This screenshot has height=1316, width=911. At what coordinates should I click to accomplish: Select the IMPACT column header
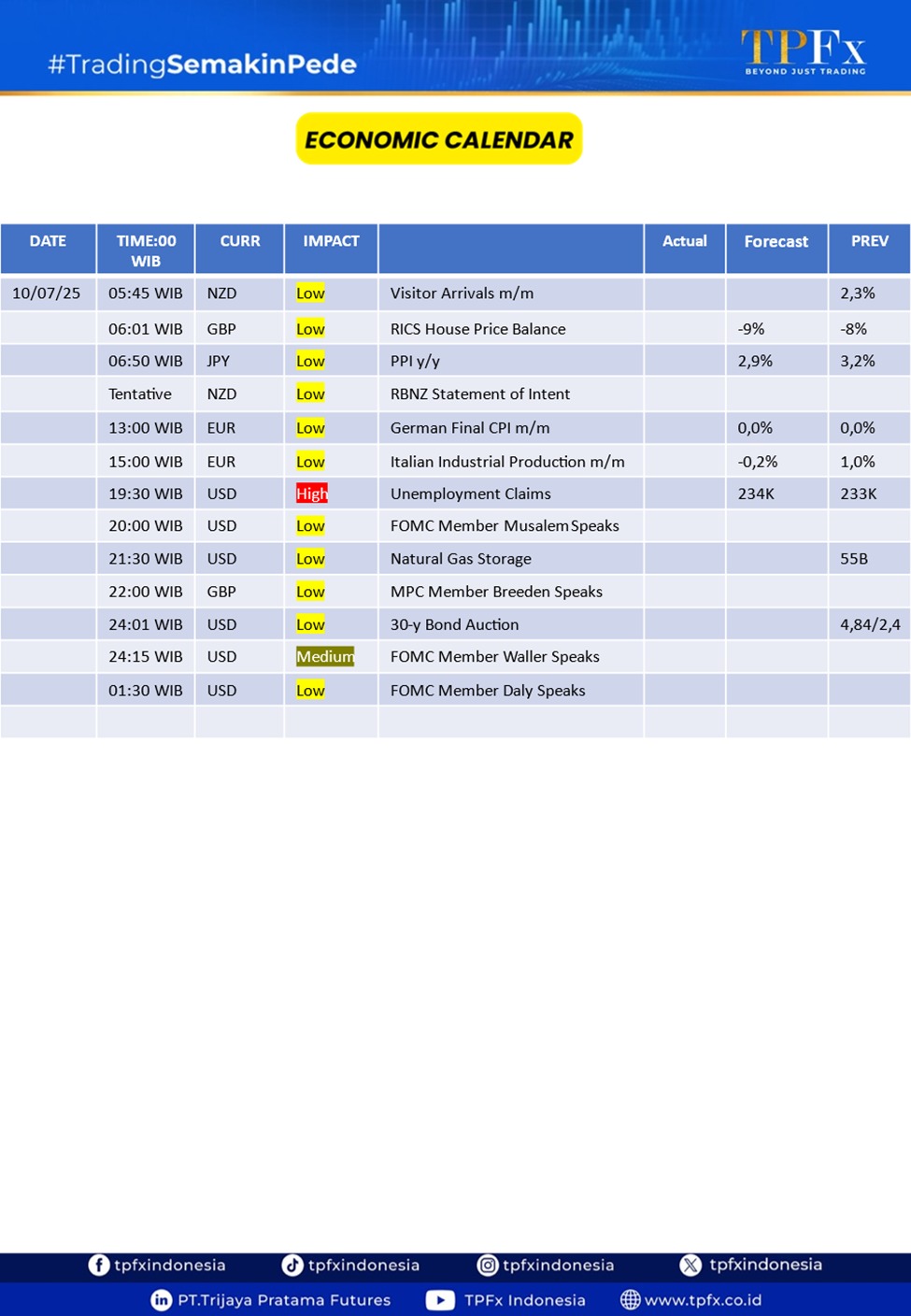pos(331,241)
